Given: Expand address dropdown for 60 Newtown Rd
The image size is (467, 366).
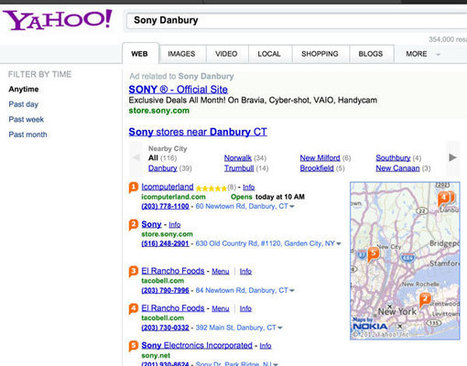Looking at the screenshot, I should pos(292,207).
